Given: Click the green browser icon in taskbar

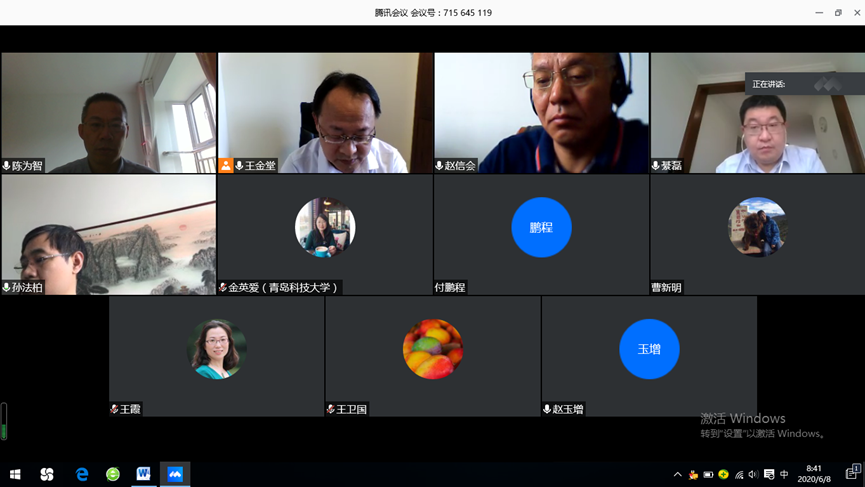Looking at the screenshot, I should pyautogui.click(x=113, y=474).
